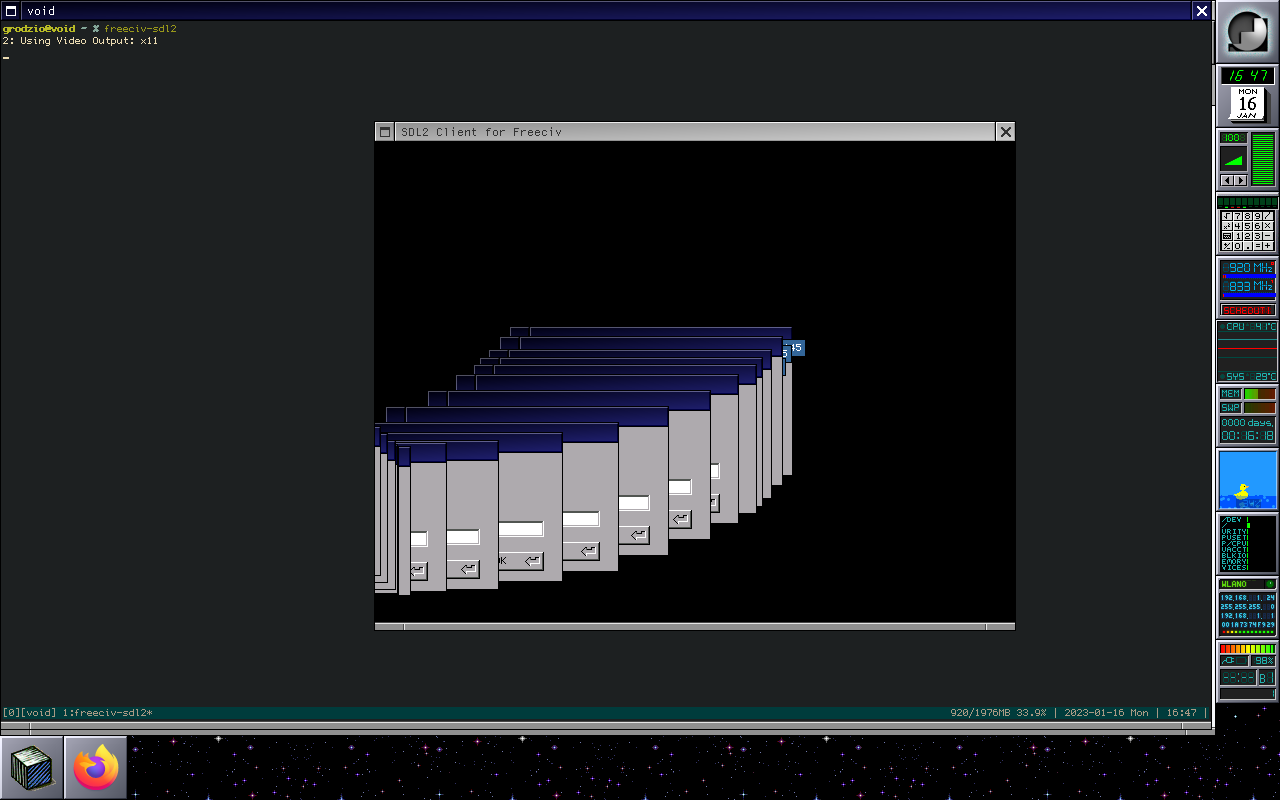
Task: Click the labeled OK button in Freeciv dialog
Action: coord(521,561)
